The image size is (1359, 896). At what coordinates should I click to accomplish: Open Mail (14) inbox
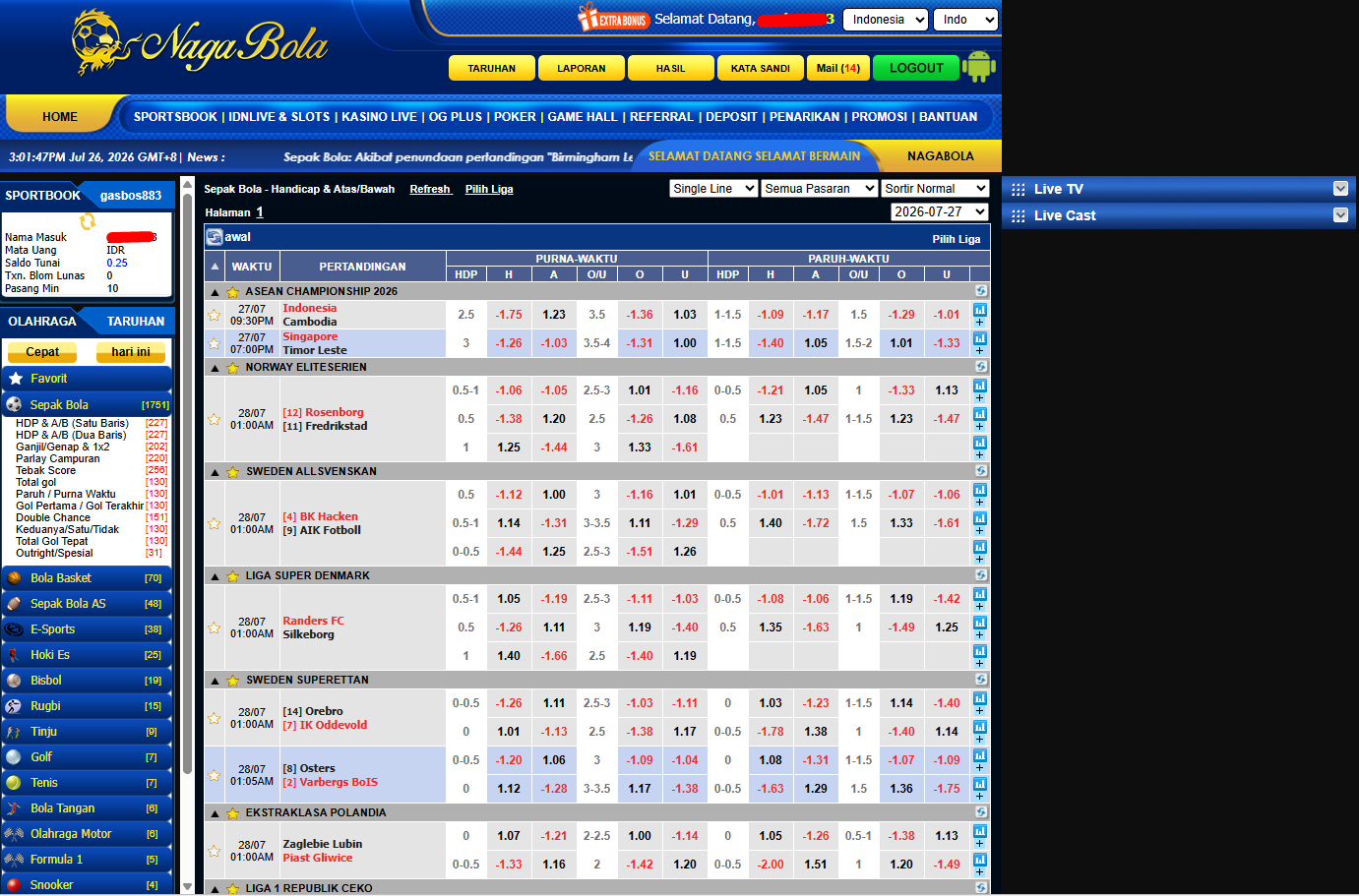pos(838,68)
